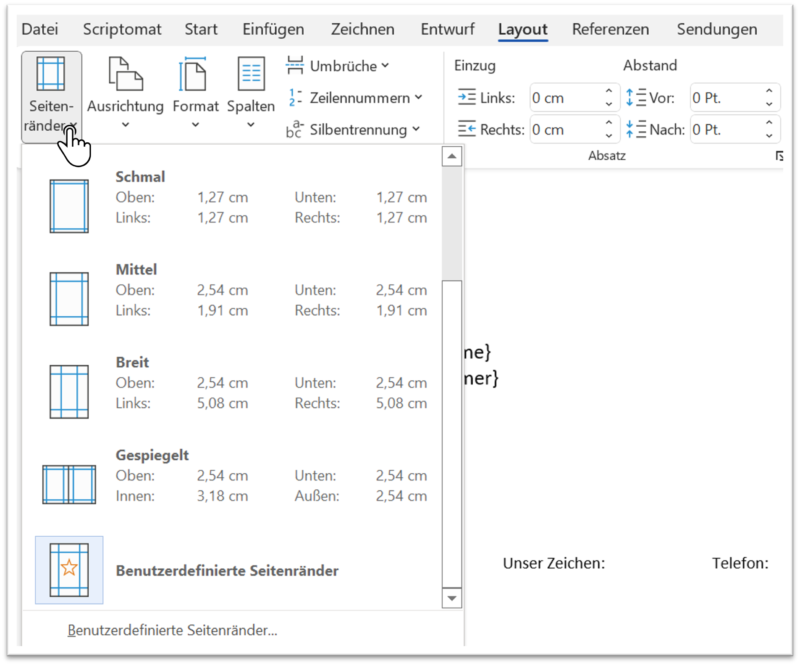Switch to the Referenzen tab
800x665 pixels.
[x=610, y=29]
